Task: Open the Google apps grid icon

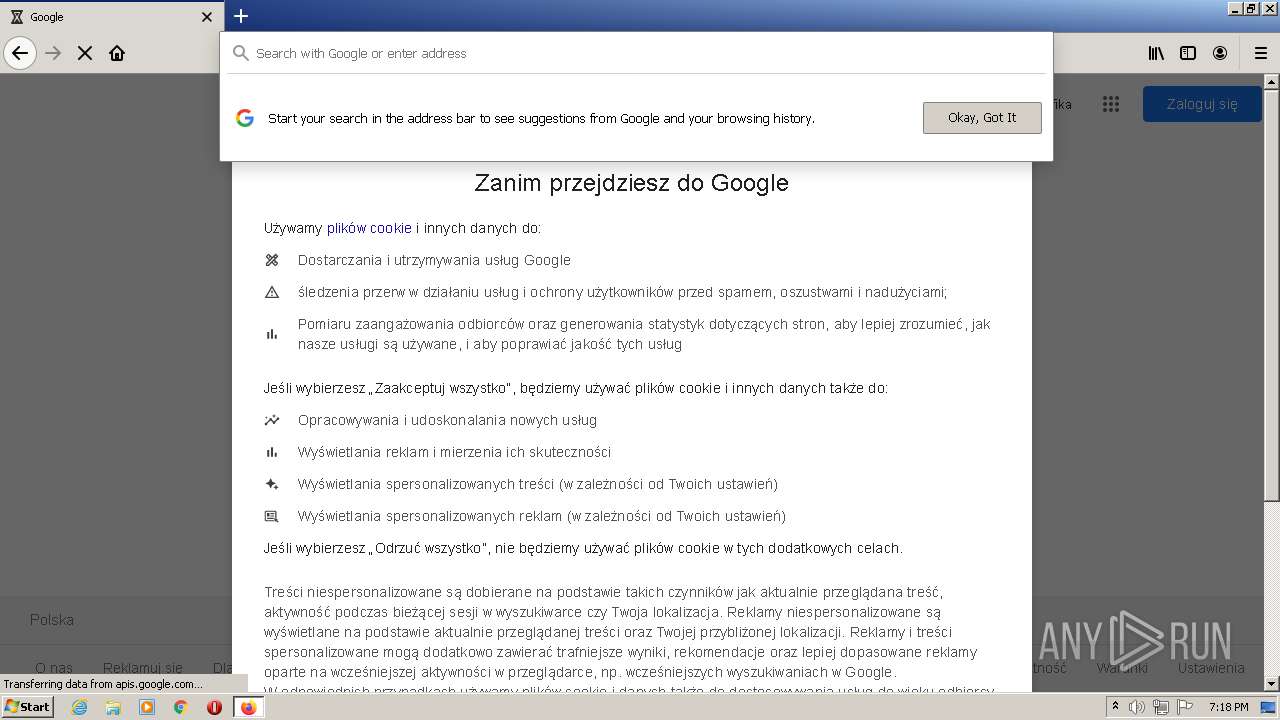Action: (x=1110, y=104)
